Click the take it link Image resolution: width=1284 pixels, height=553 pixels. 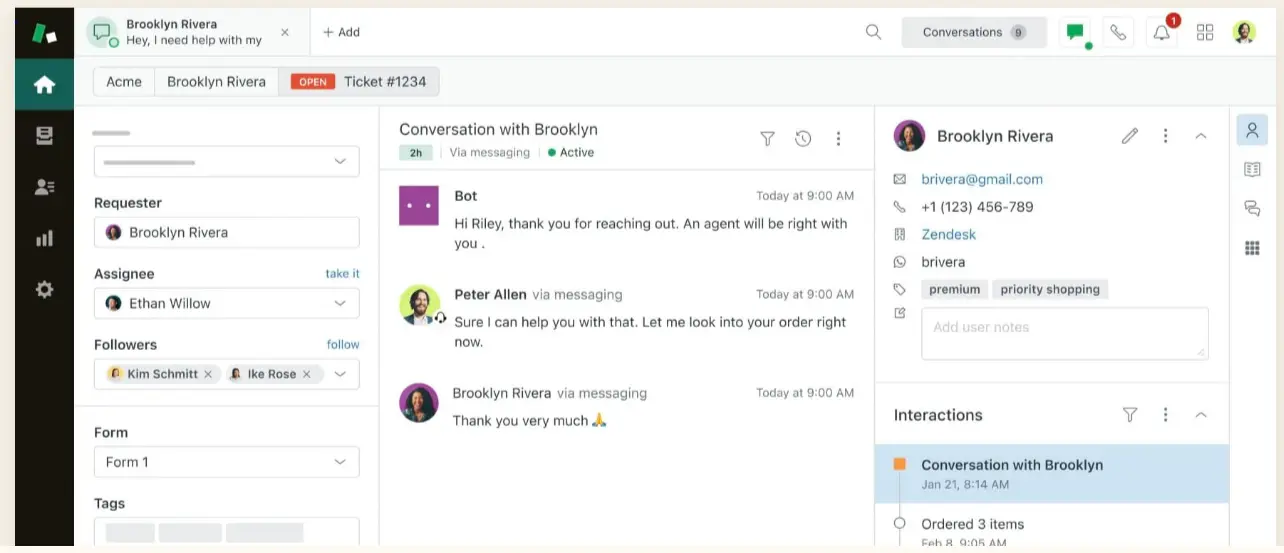point(342,273)
